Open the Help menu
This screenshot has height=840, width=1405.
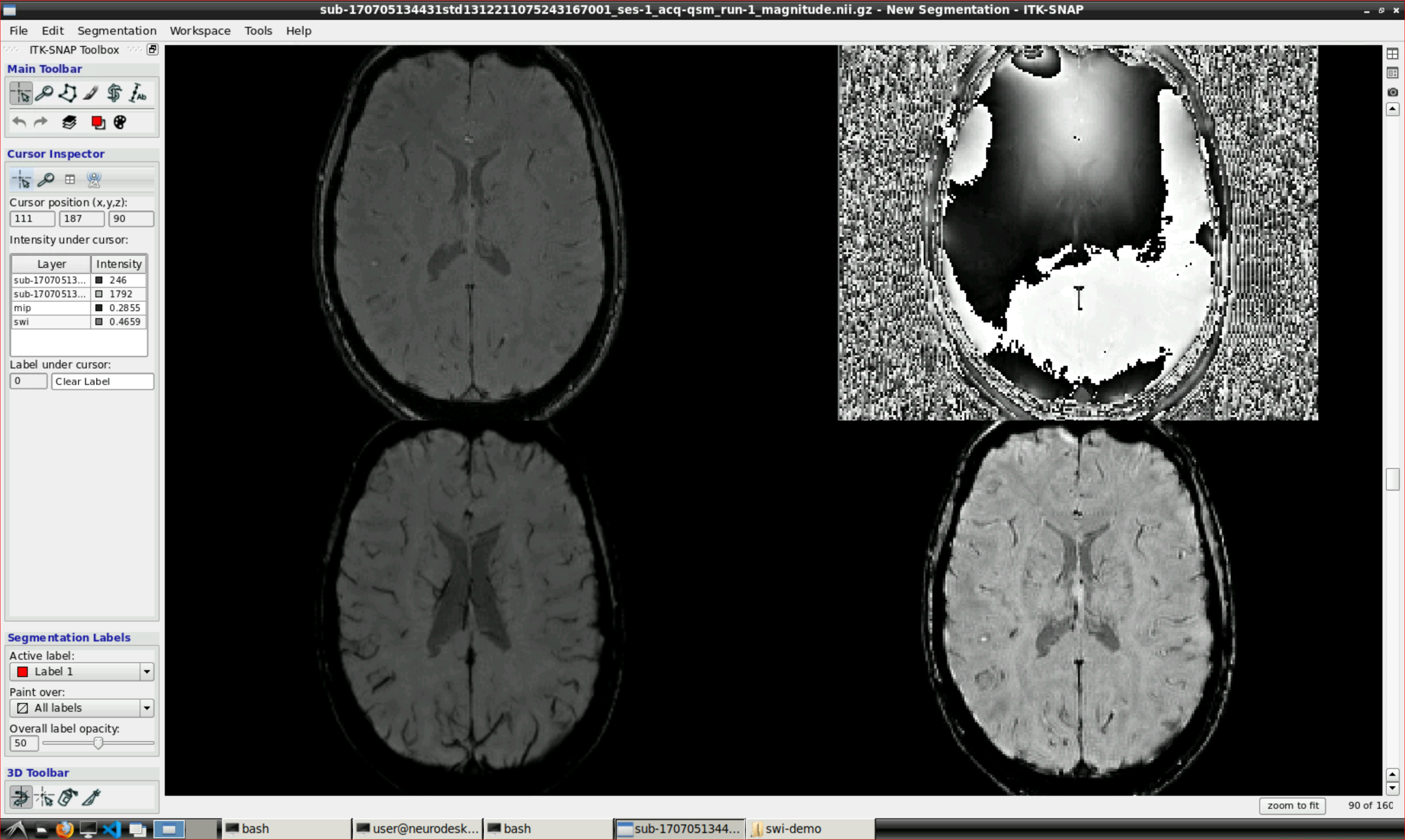(x=298, y=31)
